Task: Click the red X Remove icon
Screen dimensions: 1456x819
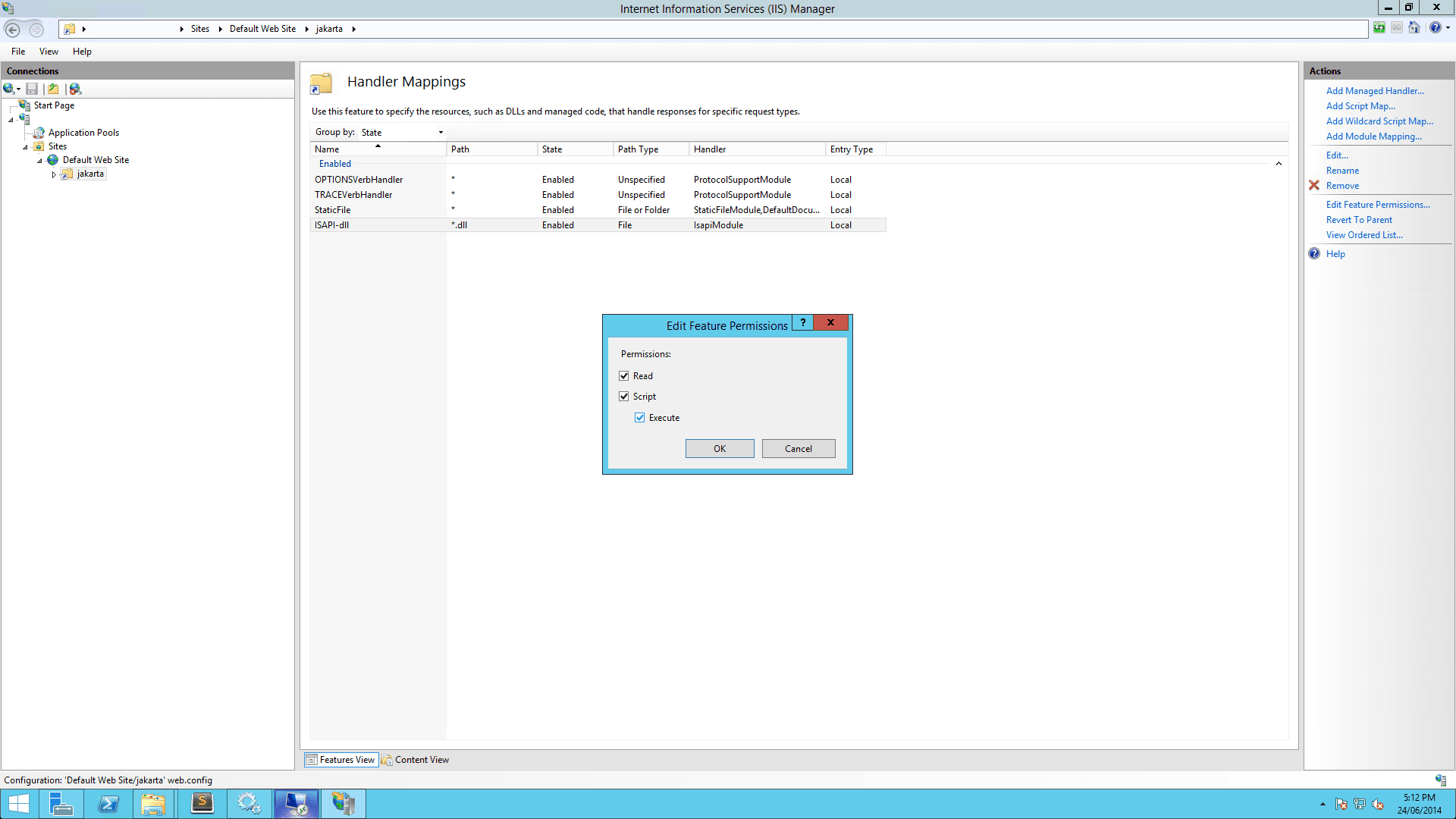Action: (1314, 186)
